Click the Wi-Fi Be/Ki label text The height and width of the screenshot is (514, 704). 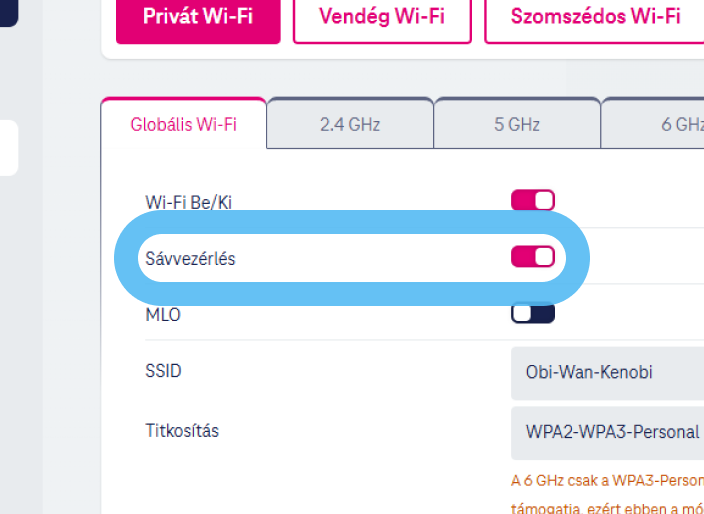coord(189,202)
